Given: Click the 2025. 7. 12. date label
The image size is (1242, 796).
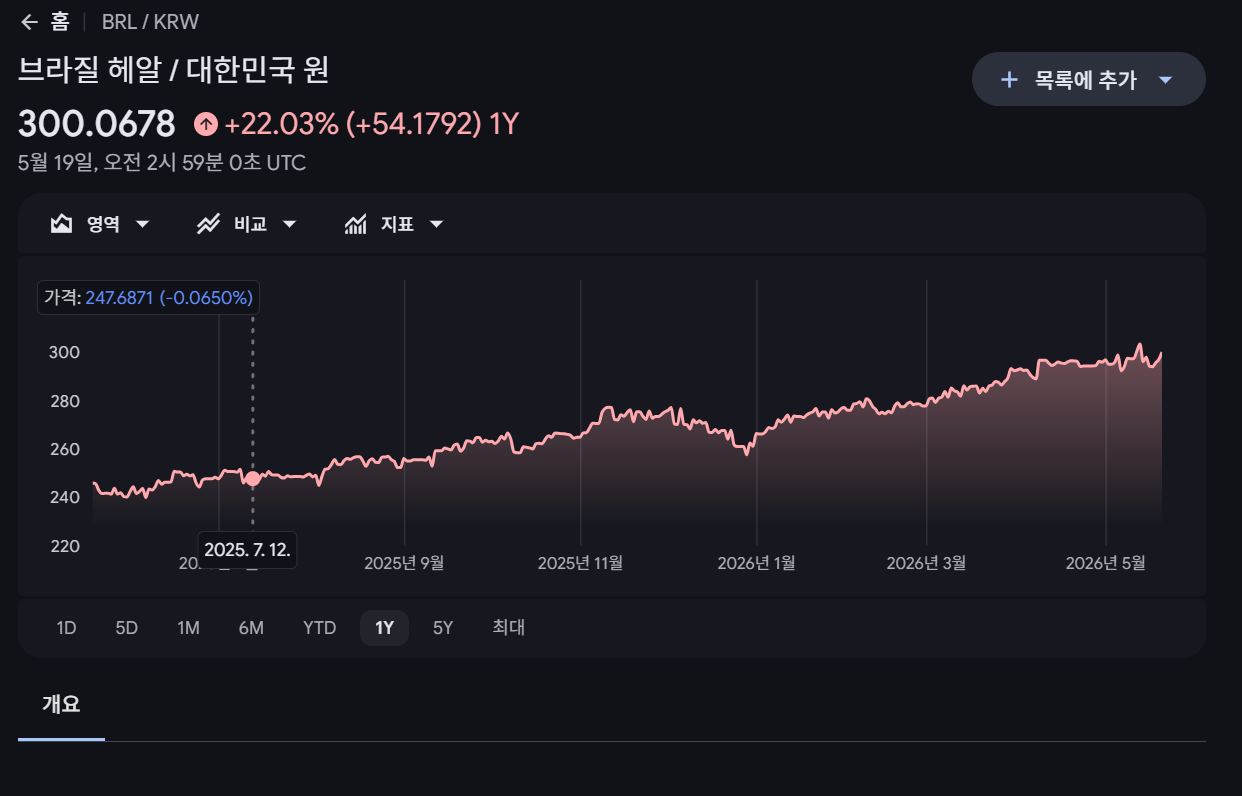Looking at the screenshot, I should (x=247, y=549).
